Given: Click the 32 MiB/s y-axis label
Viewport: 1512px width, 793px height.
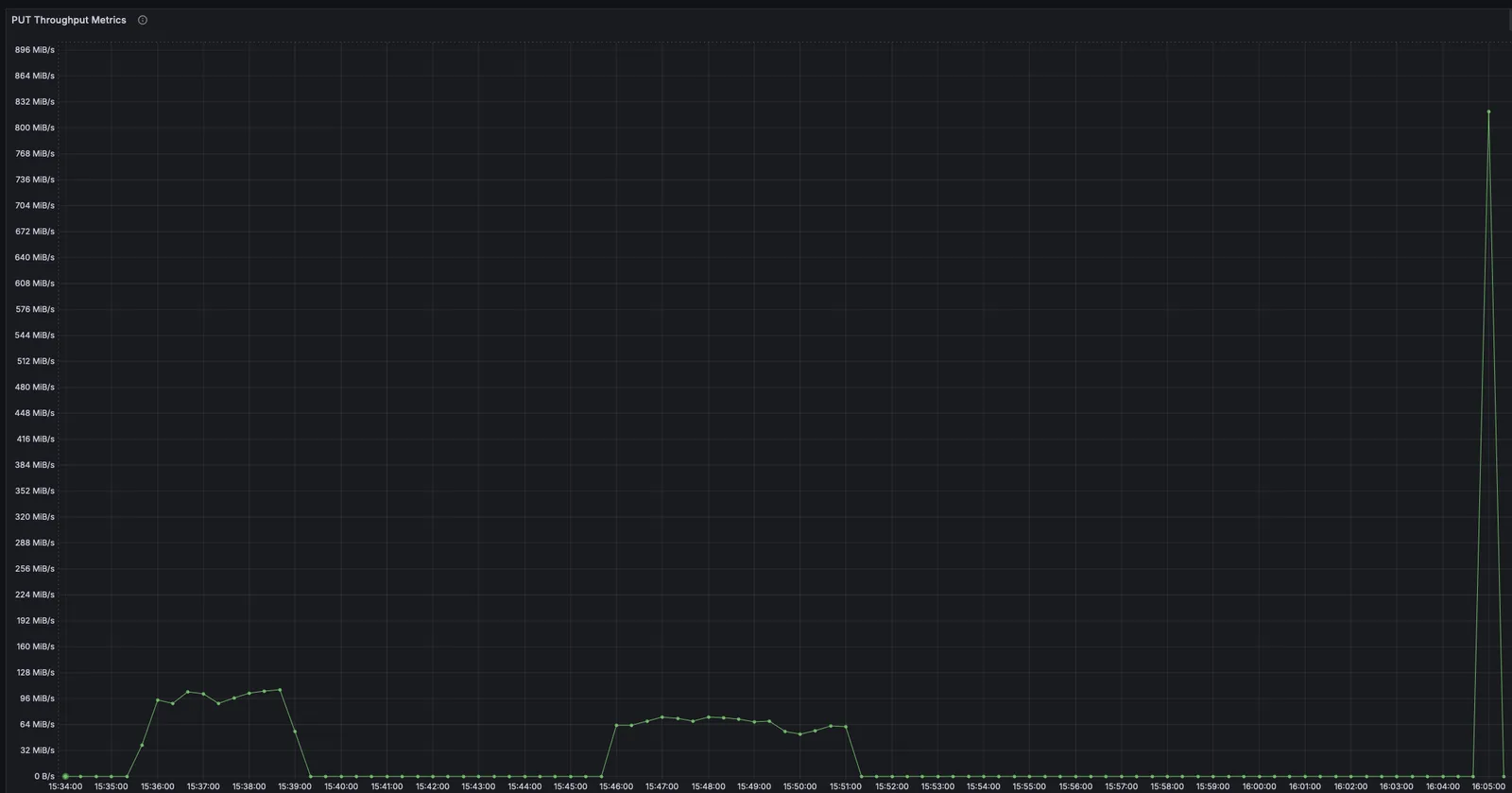Looking at the screenshot, I should tap(38, 750).
